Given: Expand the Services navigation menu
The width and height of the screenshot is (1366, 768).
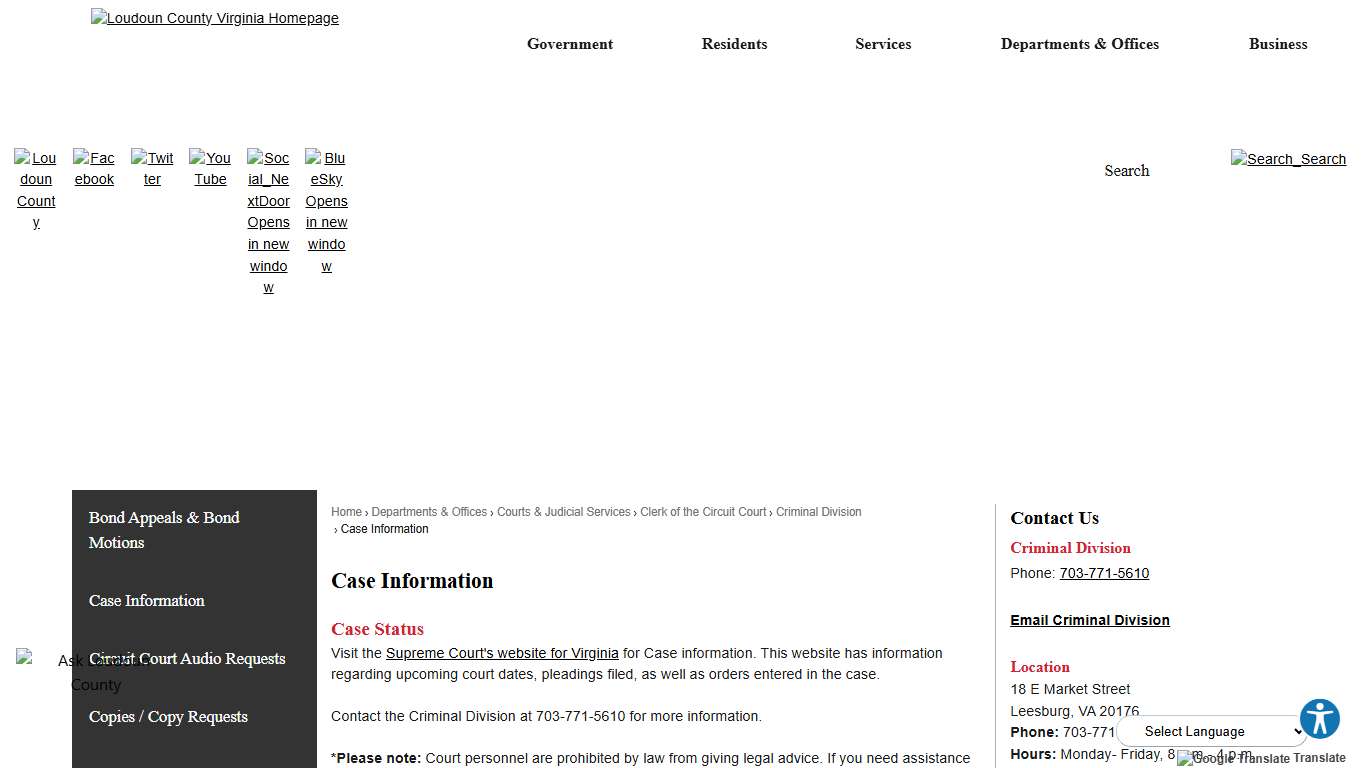Looking at the screenshot, I should click(x=883, y=44).
